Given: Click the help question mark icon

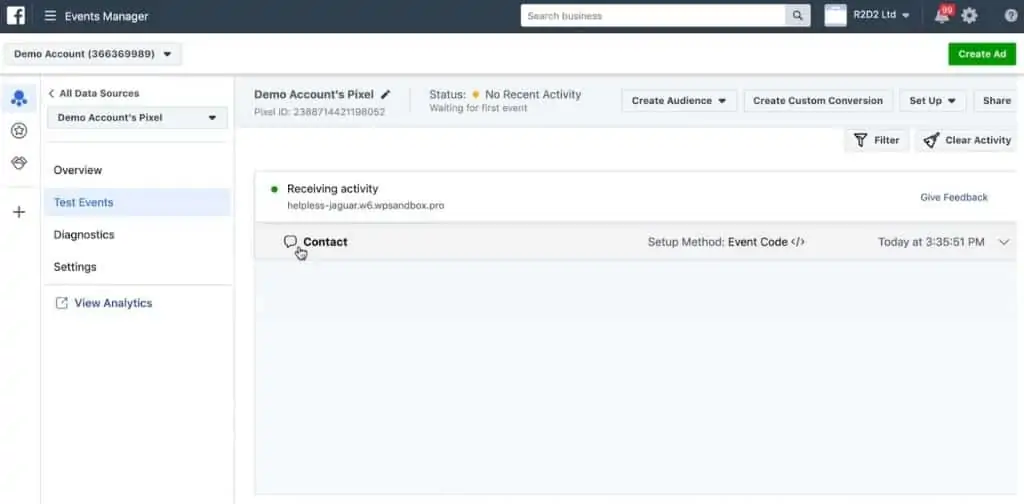Looking at the screenshot, I should pos(1010,16).
